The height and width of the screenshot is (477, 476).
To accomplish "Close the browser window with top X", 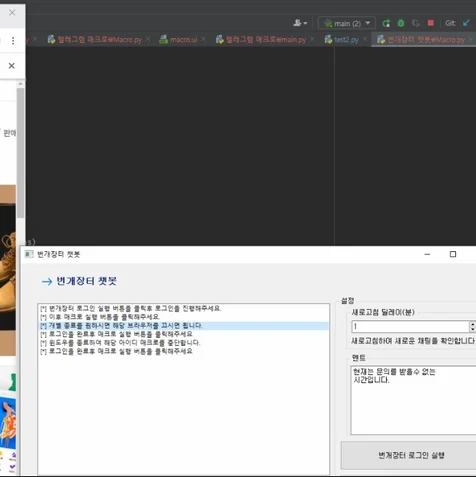I will [12, 12].
